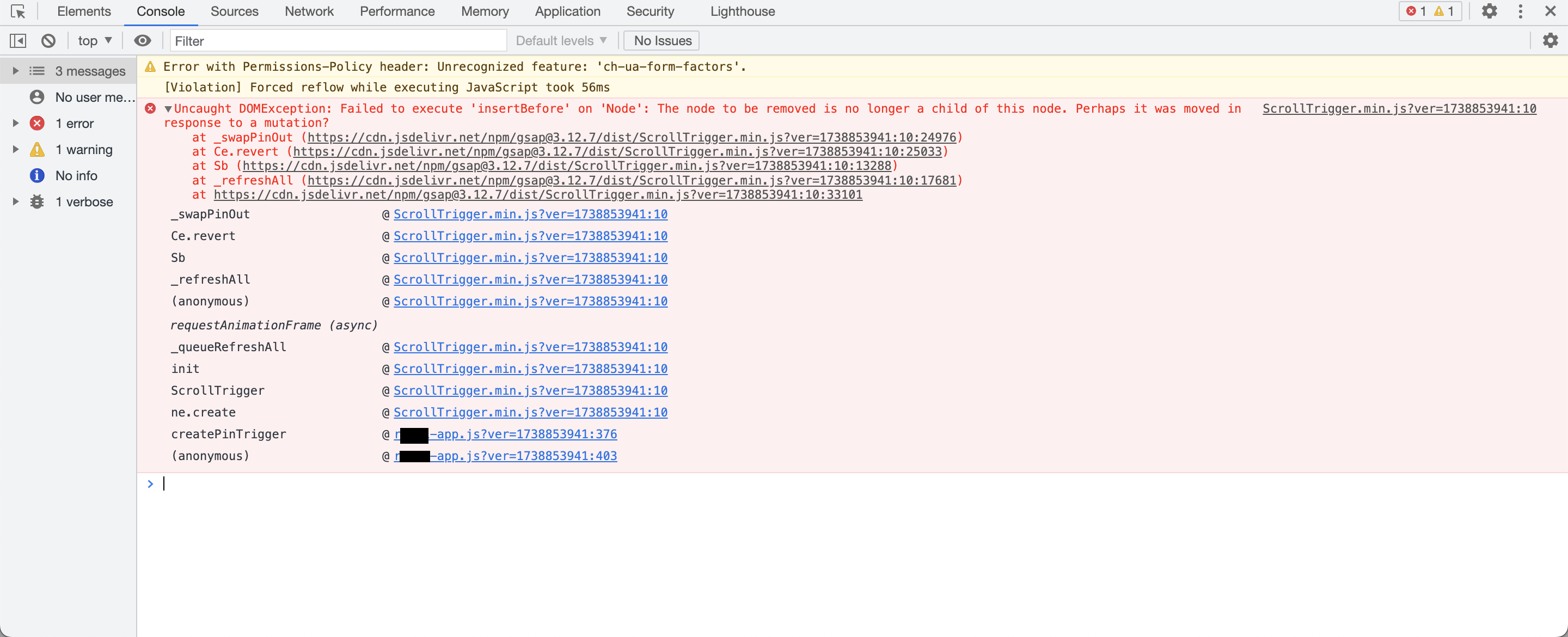Collapse the Uncaught DOMException stack trace
The height and width of the screenshot is (637, 1568).
tap(168, 109)
